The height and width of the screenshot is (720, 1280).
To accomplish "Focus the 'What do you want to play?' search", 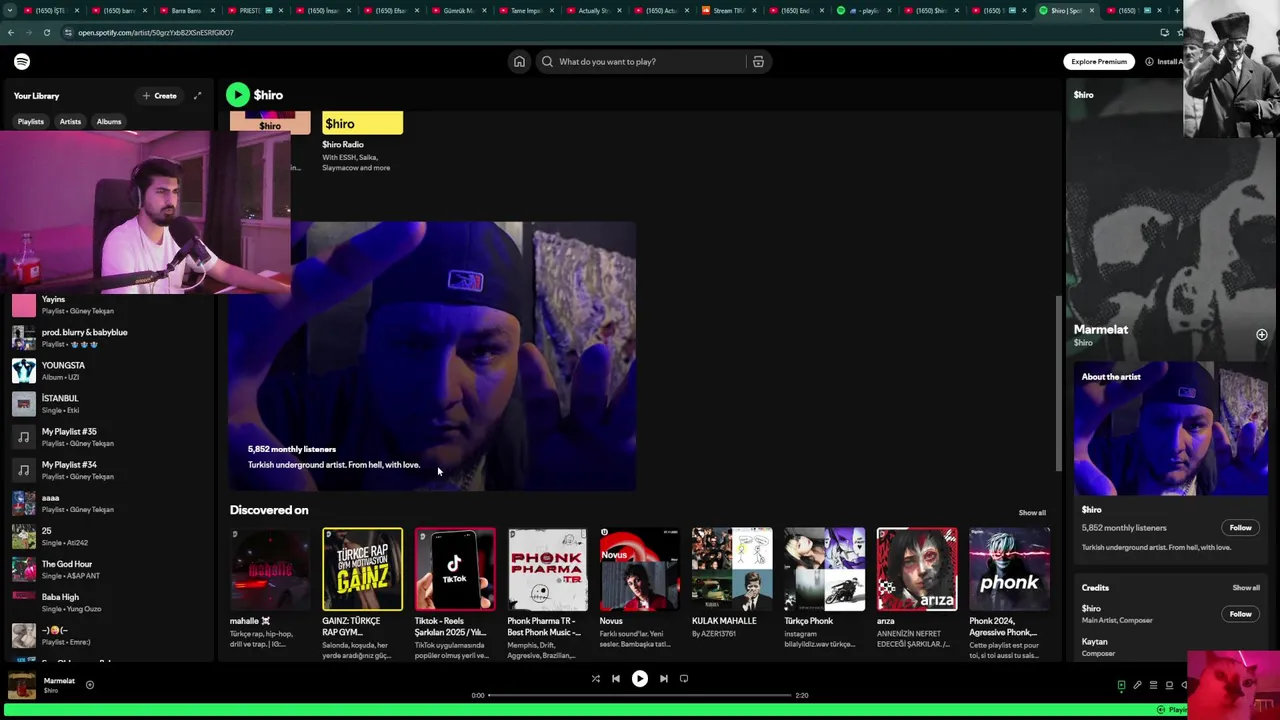I will tap(640, 62).
